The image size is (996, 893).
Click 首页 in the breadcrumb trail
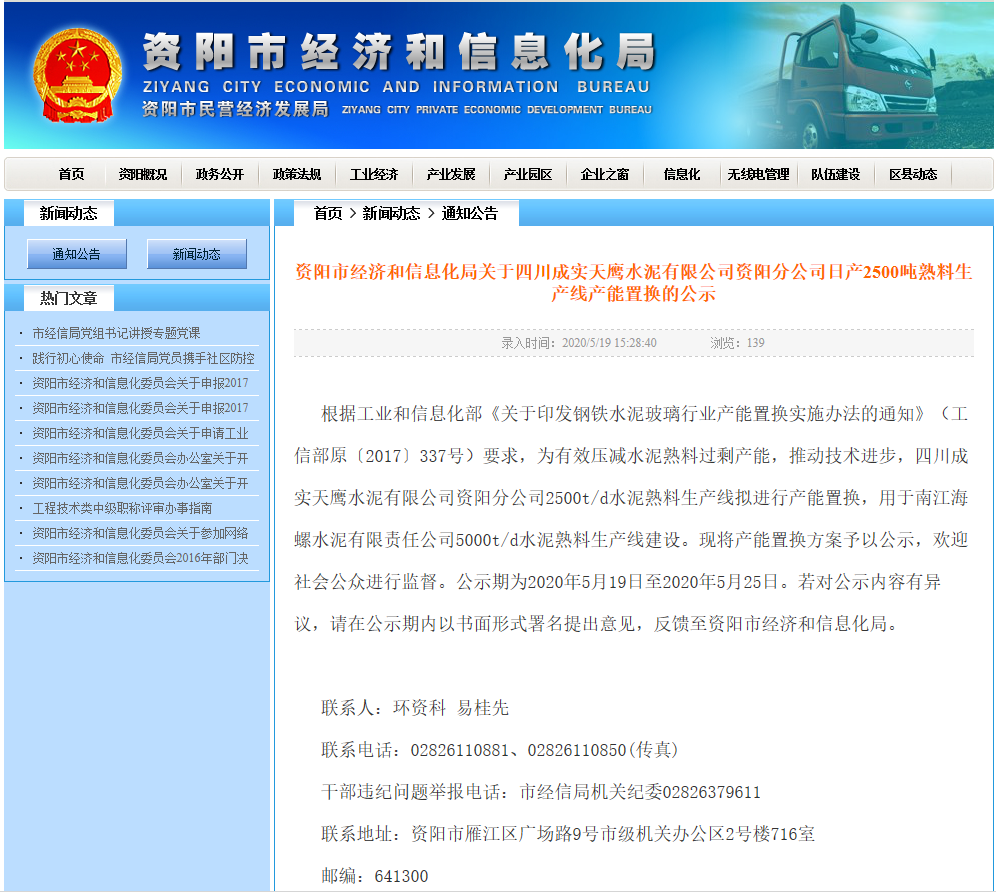(x=328, y=213)
